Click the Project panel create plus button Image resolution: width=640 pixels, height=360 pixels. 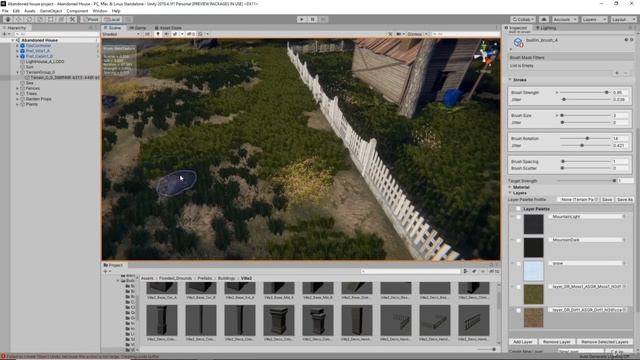106,271
